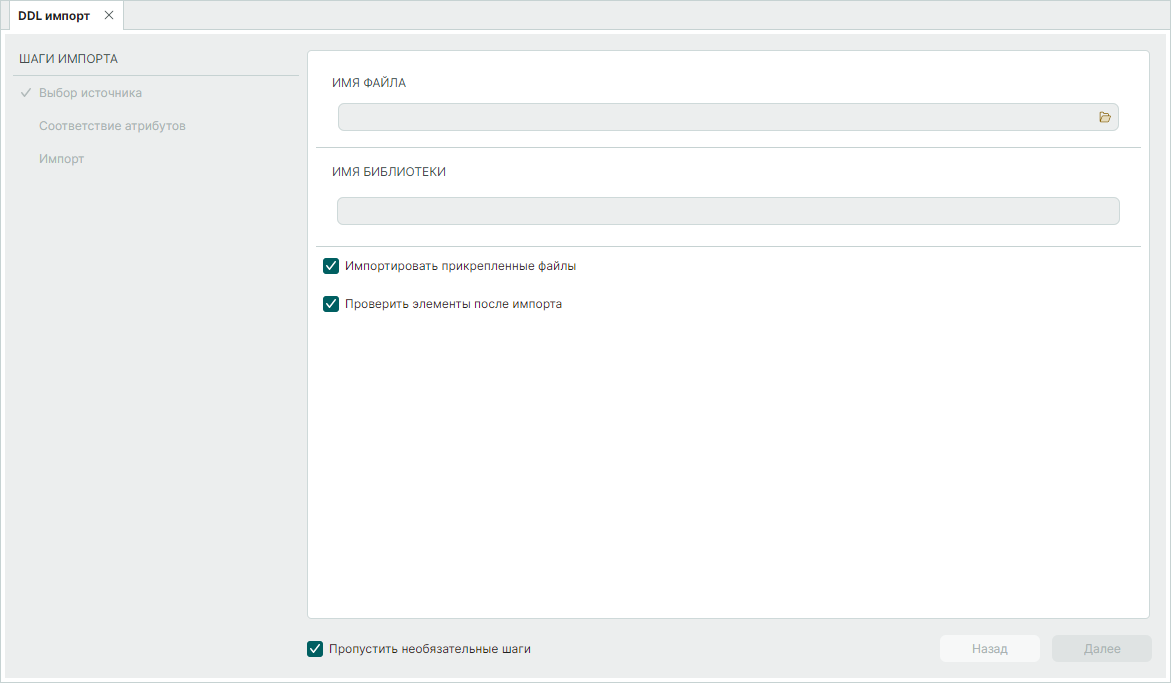Toggle Импортировать прикрепленные файлы checkbox
This screenshot has width=1171, height=683.
(x=331, y=266)
